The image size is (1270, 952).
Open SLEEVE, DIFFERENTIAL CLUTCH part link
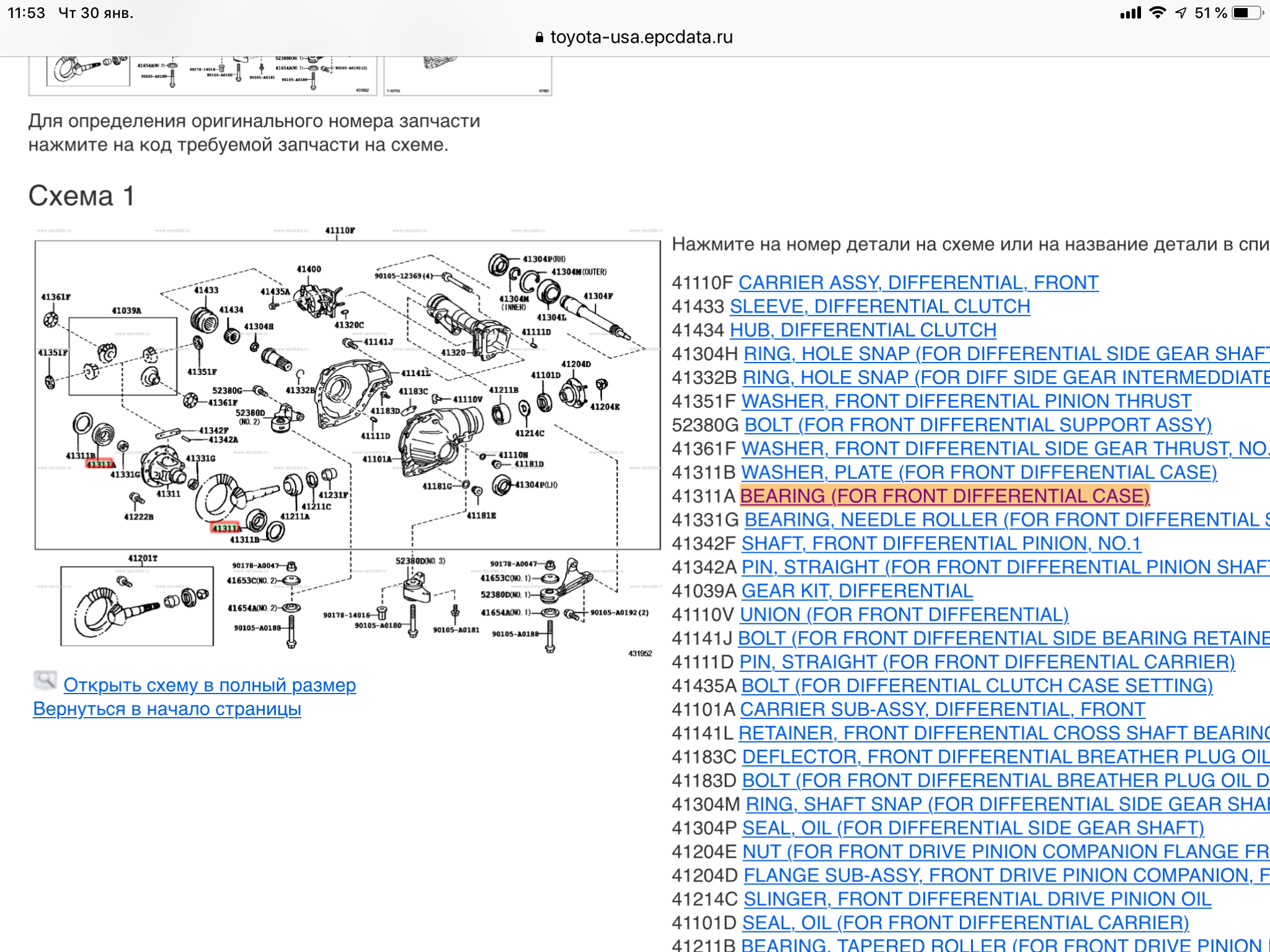coord(880,306)
